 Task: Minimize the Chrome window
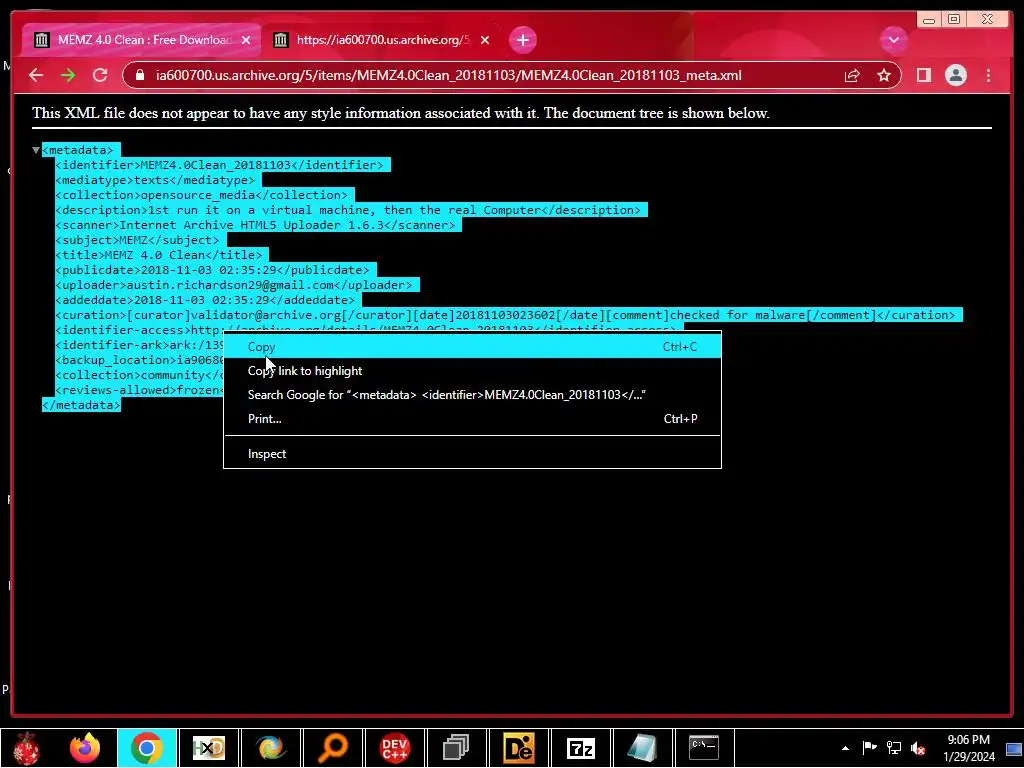click(x=929, y=19)
